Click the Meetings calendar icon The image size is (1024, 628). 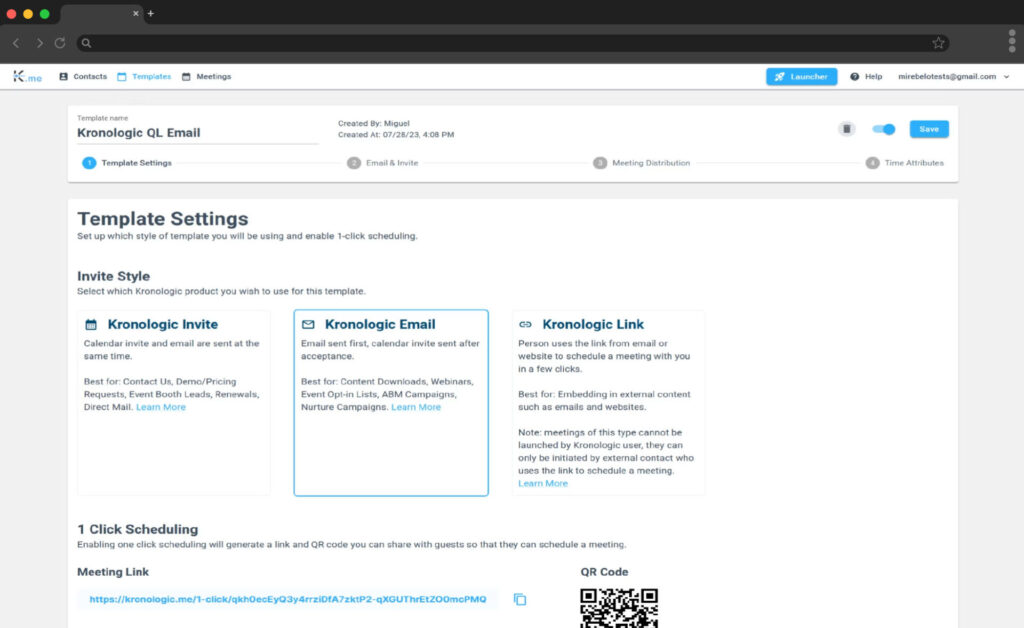pyautogui.click(x=186, y=76)
